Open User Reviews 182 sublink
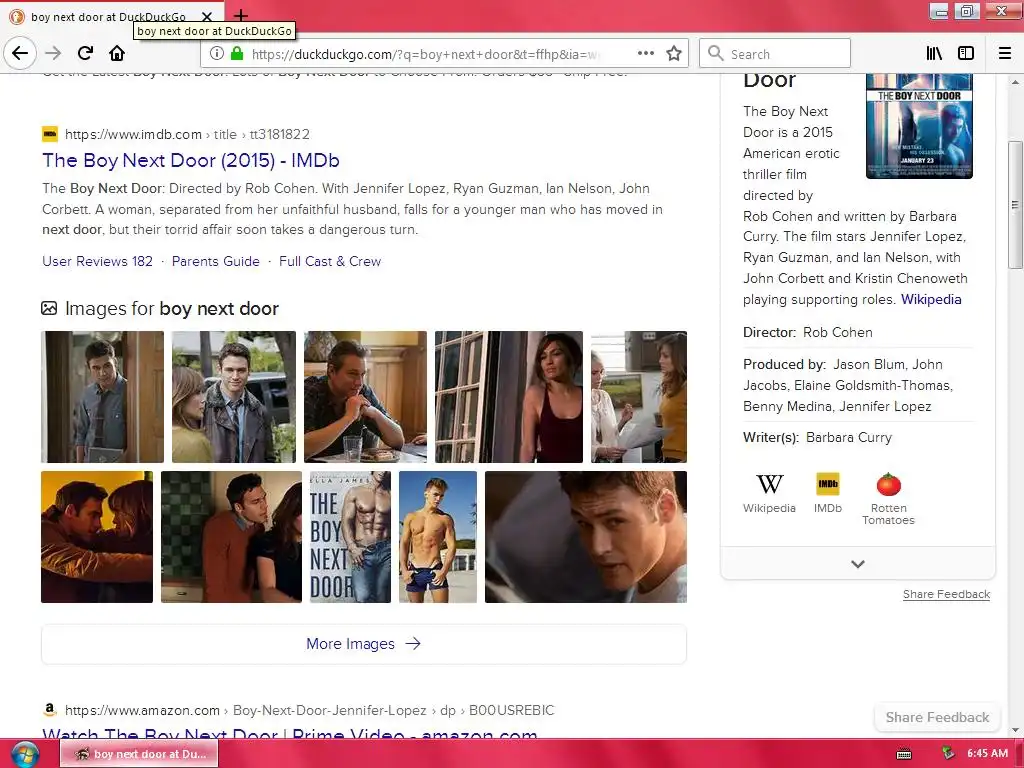Image resolution: width=1024 pixels, height=768 pixels. (x=97, y=261)
